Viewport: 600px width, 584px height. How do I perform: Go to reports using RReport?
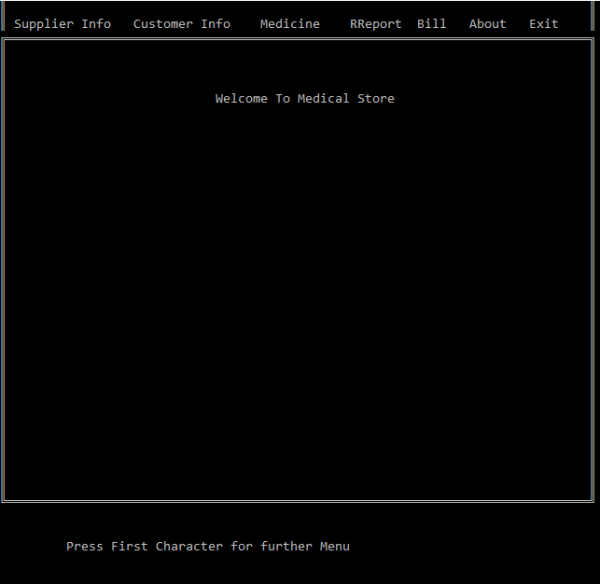tap(375, 24)
